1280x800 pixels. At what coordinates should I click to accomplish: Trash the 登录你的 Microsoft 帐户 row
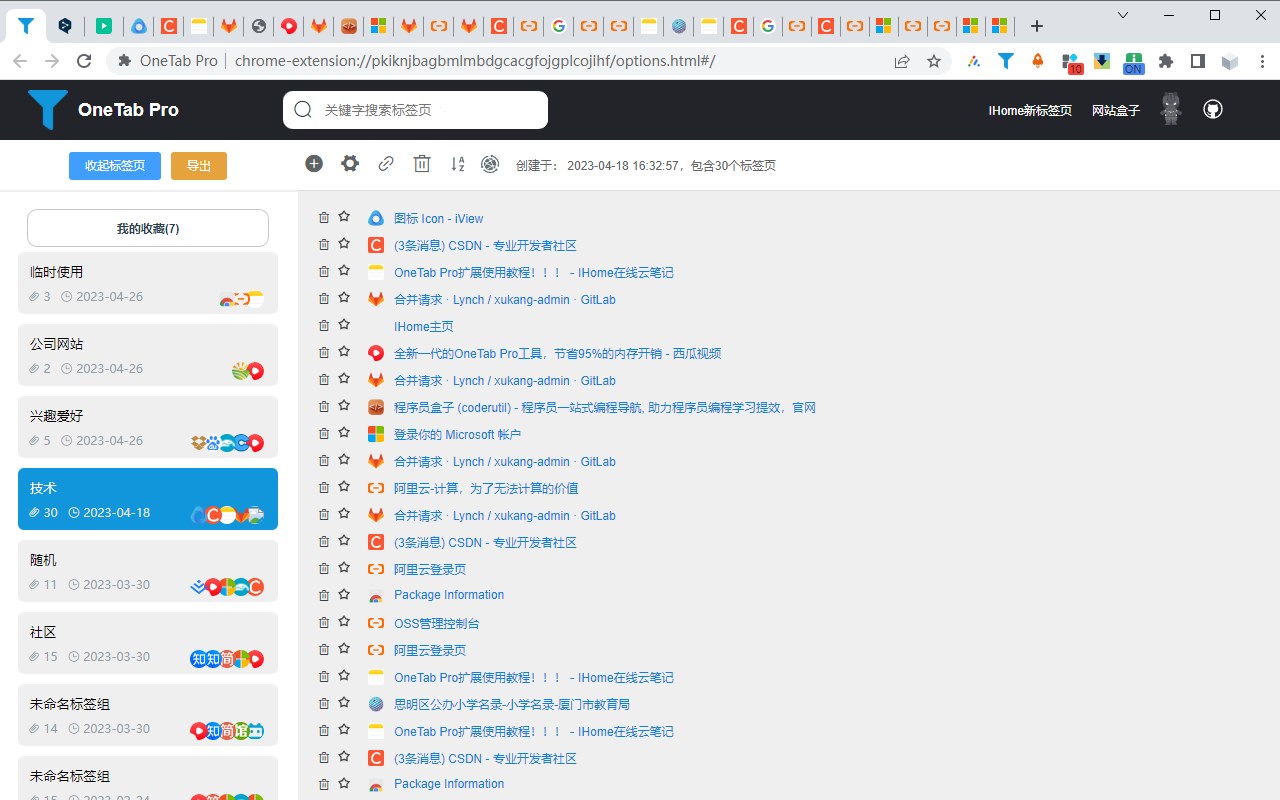(x=324, y=433)
